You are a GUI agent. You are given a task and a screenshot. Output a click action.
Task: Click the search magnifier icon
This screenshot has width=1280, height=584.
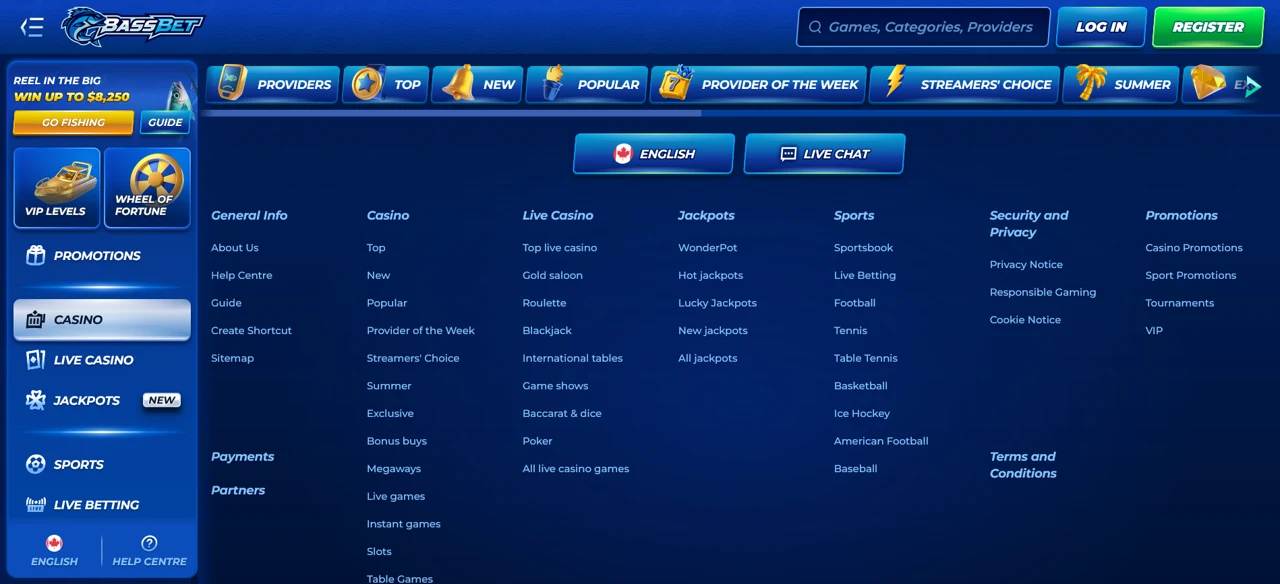pyautogui.click(x=814, y=27)
